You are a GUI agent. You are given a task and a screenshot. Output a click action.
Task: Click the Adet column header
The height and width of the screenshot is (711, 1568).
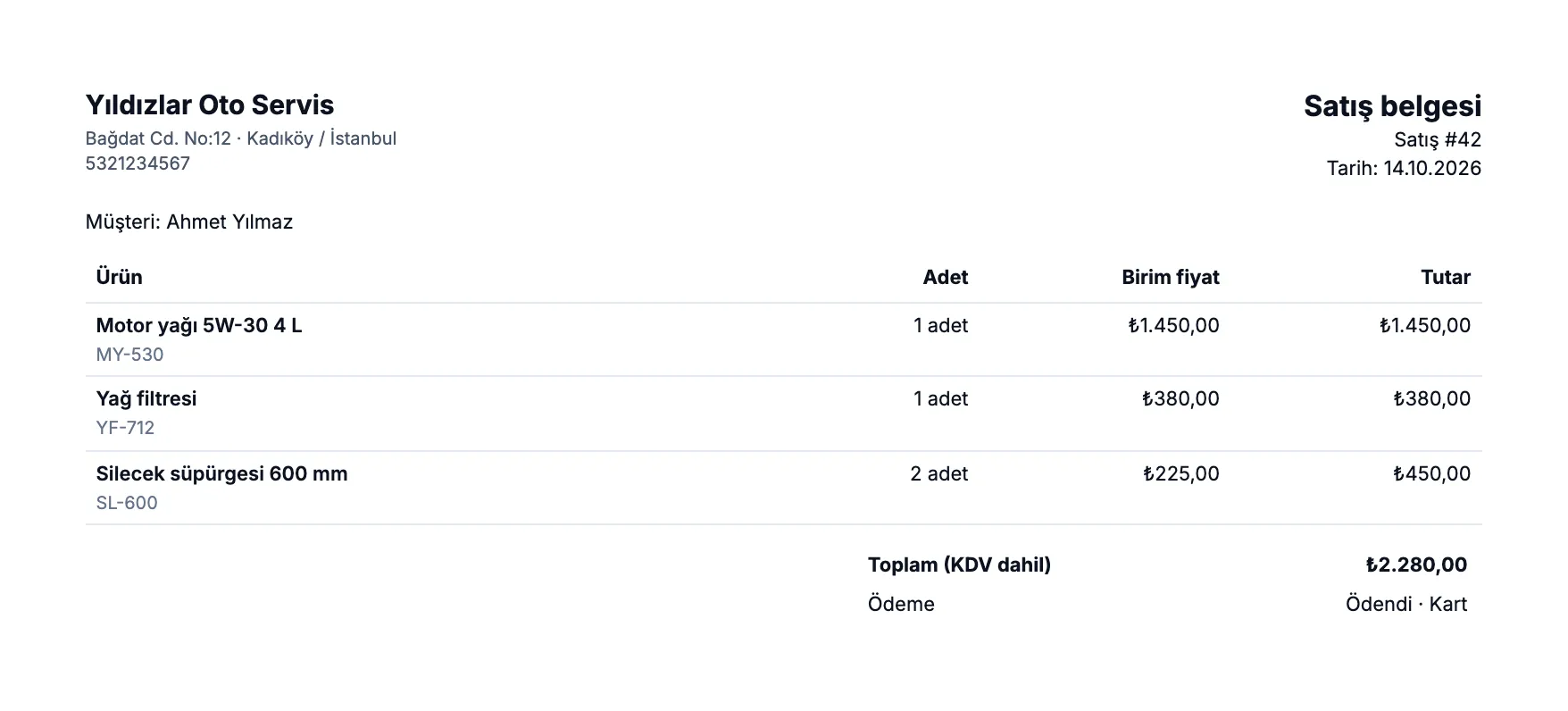[945, 277]
